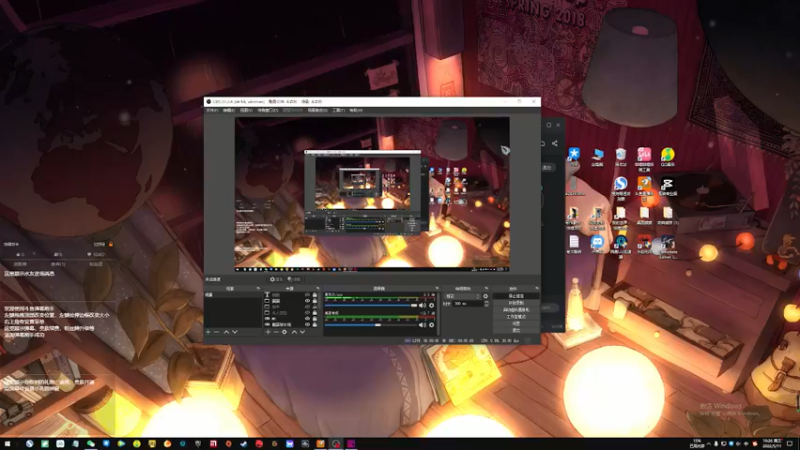Open the pink bilibili desktop icon
The width and height of the screenshot is (800, 450).
click(644, 159)
